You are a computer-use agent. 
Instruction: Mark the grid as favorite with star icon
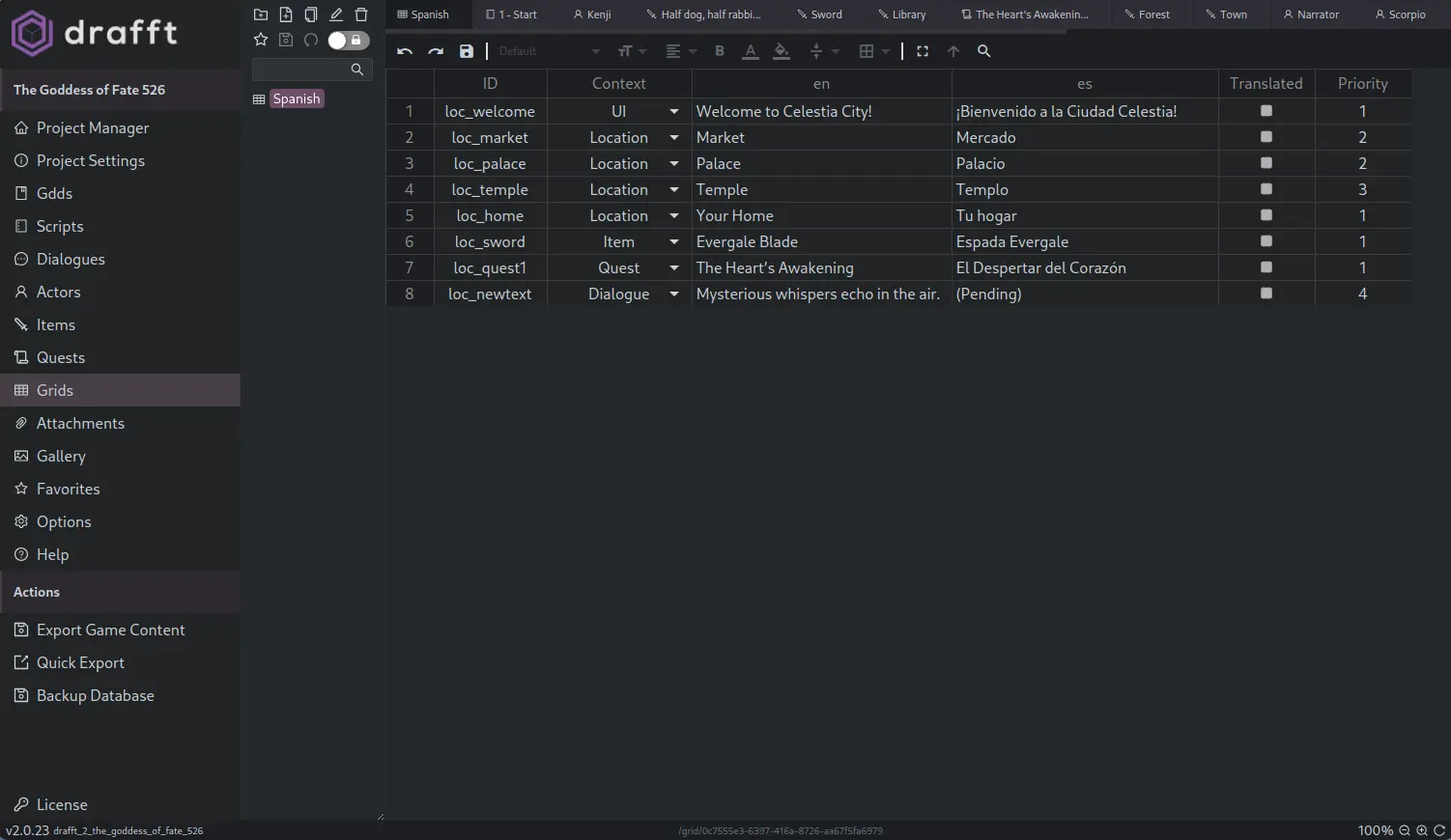click(260, 40)
